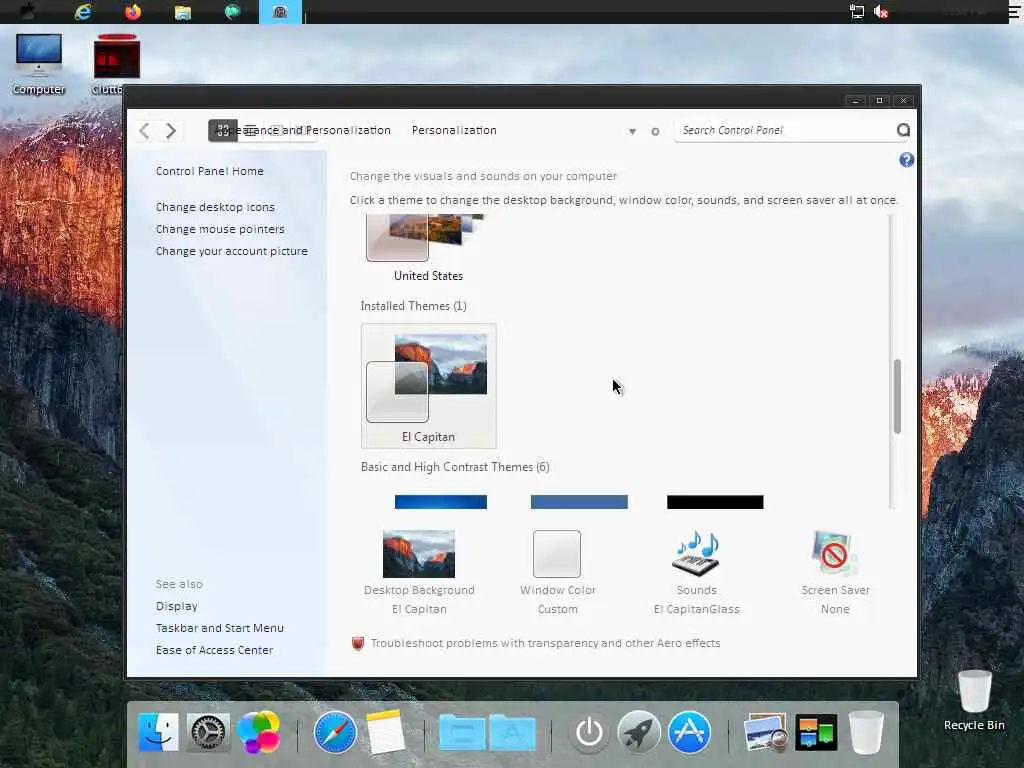Open Change desktop icons link
The image size is (1024, 768).
[x=215, y=207]
